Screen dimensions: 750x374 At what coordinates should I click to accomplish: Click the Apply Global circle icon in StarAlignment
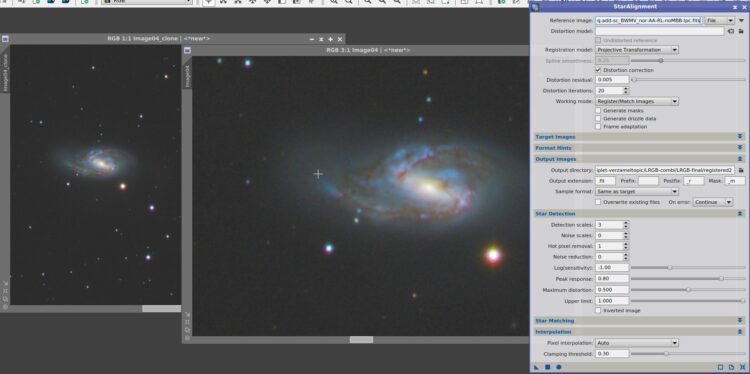point(559,367)
